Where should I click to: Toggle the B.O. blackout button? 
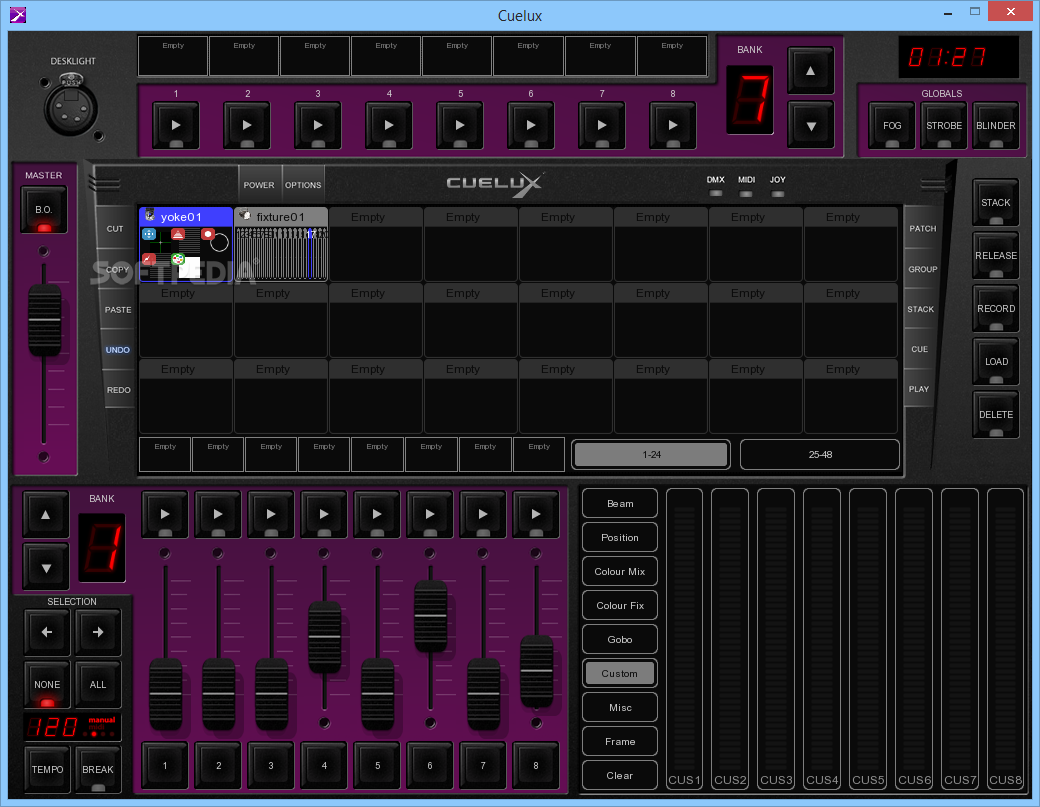click(x=44, y=210)
